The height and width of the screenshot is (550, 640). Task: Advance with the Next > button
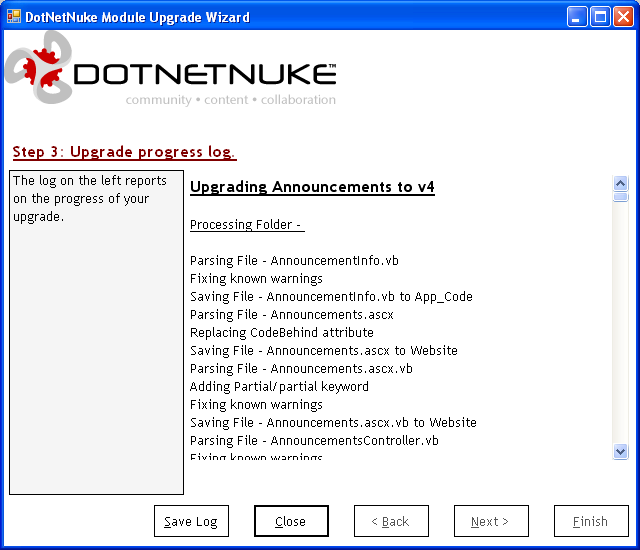click(x=491, y=521)
